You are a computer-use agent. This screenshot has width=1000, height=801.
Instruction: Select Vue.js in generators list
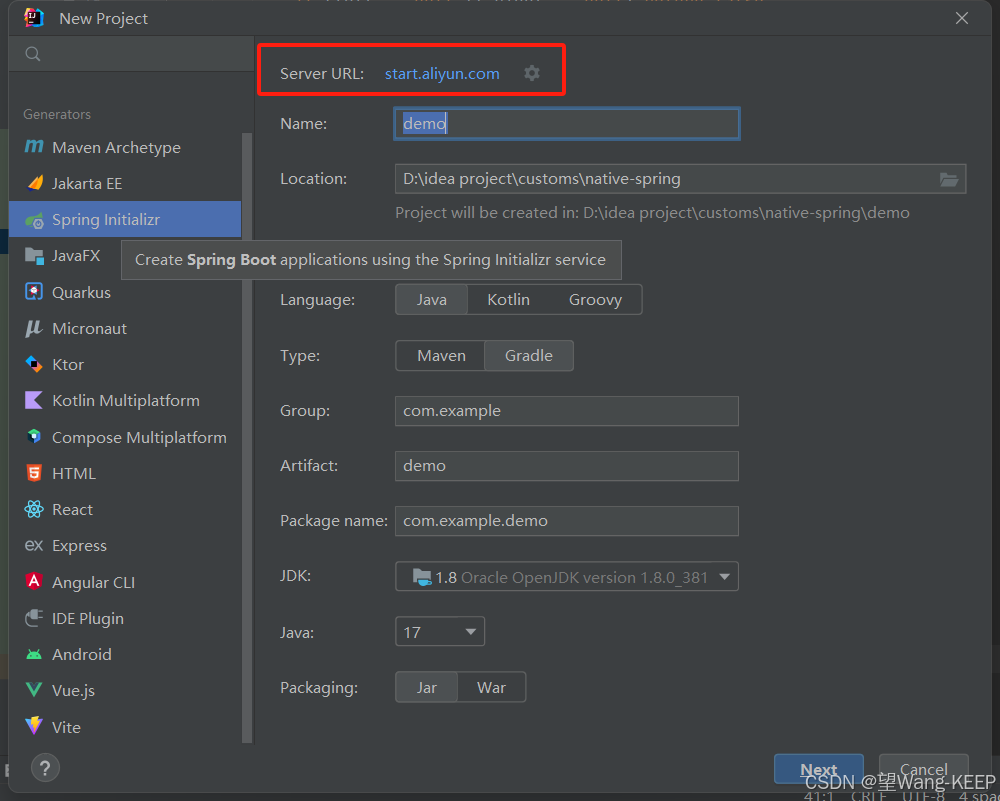coord(125,690)
